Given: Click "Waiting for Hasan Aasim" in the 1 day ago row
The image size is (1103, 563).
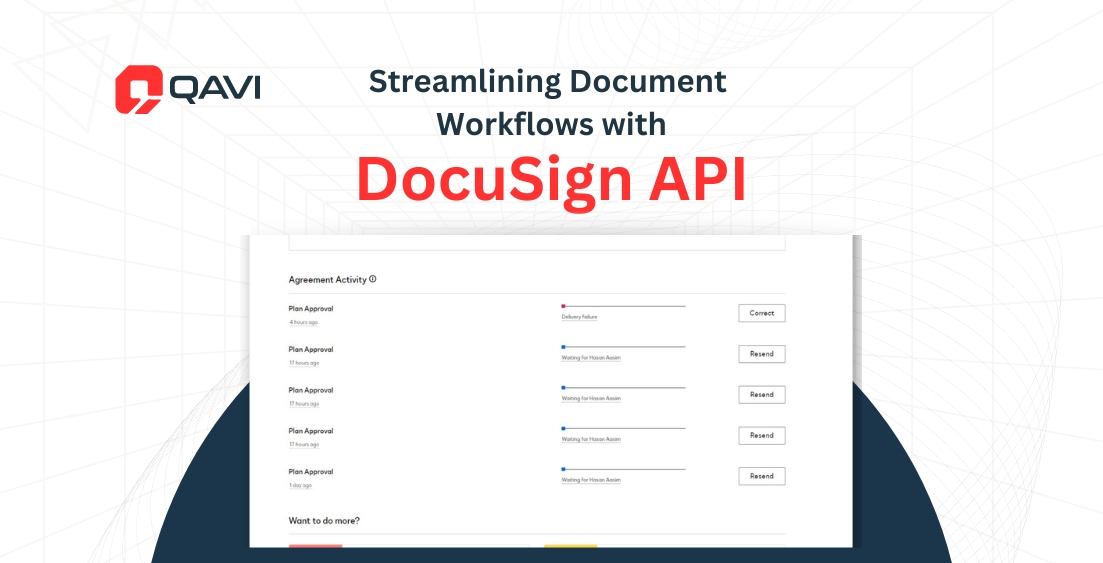Looking at the screenshot, I should 591,480.
